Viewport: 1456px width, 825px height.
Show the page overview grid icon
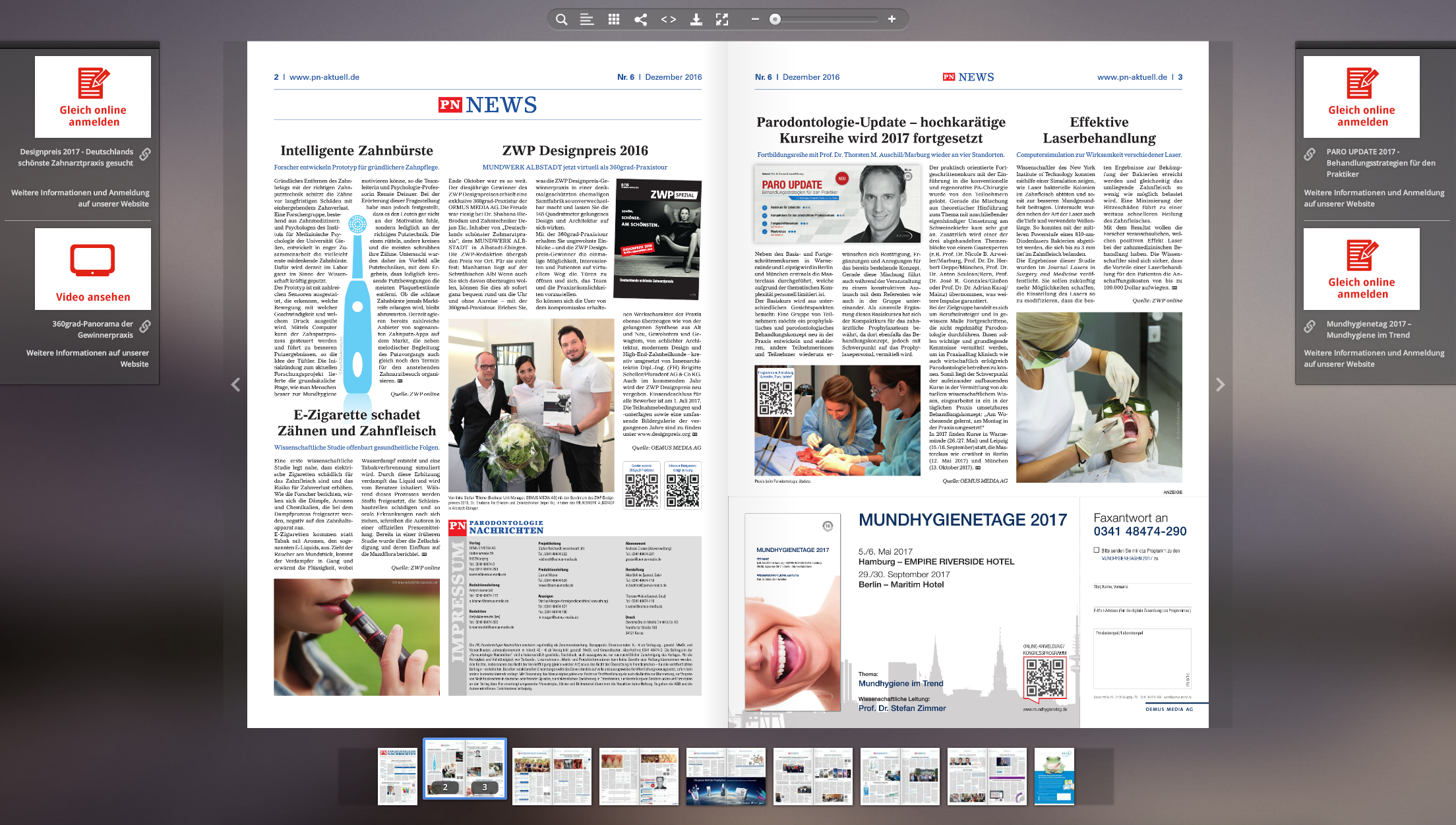tap(614, 20)
